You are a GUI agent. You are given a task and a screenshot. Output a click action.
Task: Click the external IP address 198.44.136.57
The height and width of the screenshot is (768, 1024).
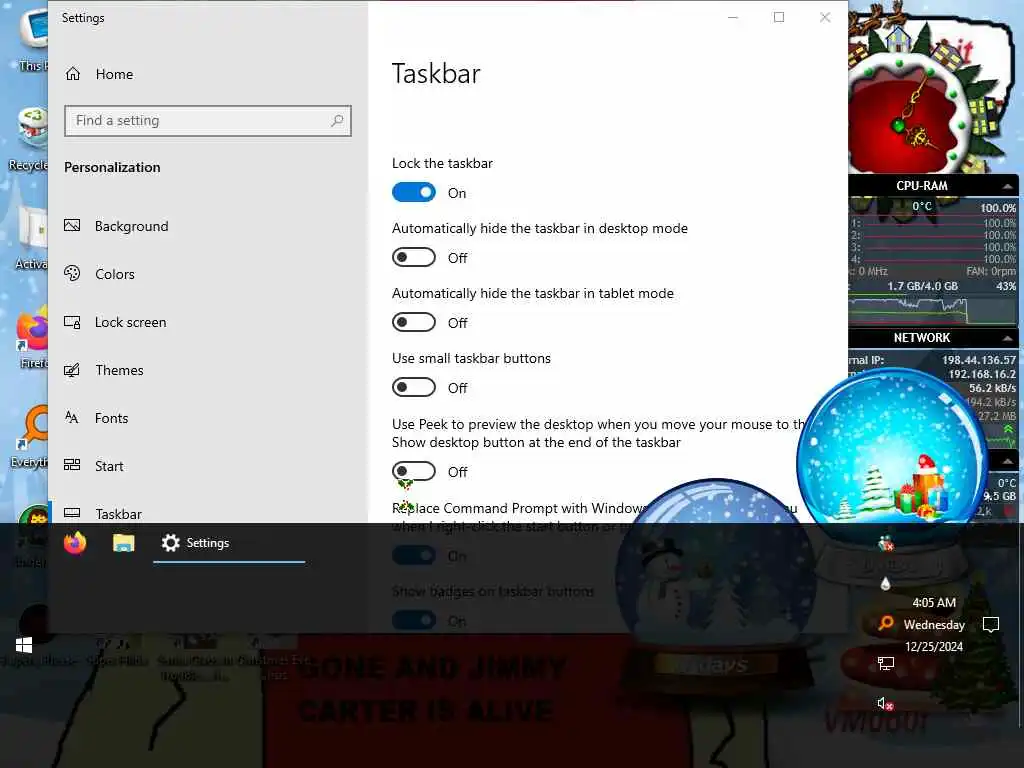click(978, 360)
